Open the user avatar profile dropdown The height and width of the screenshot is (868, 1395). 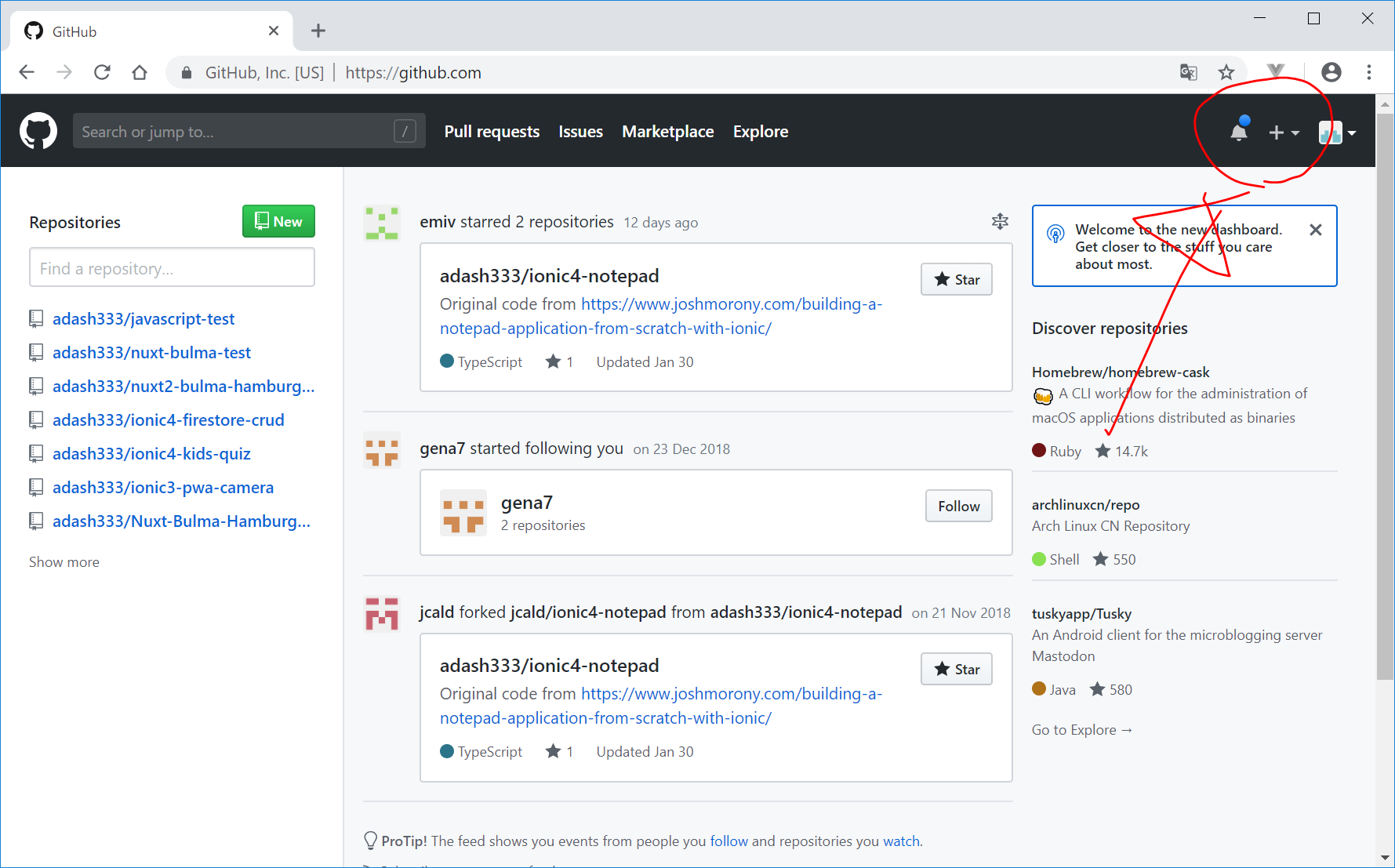click(x=1337, y=133)
